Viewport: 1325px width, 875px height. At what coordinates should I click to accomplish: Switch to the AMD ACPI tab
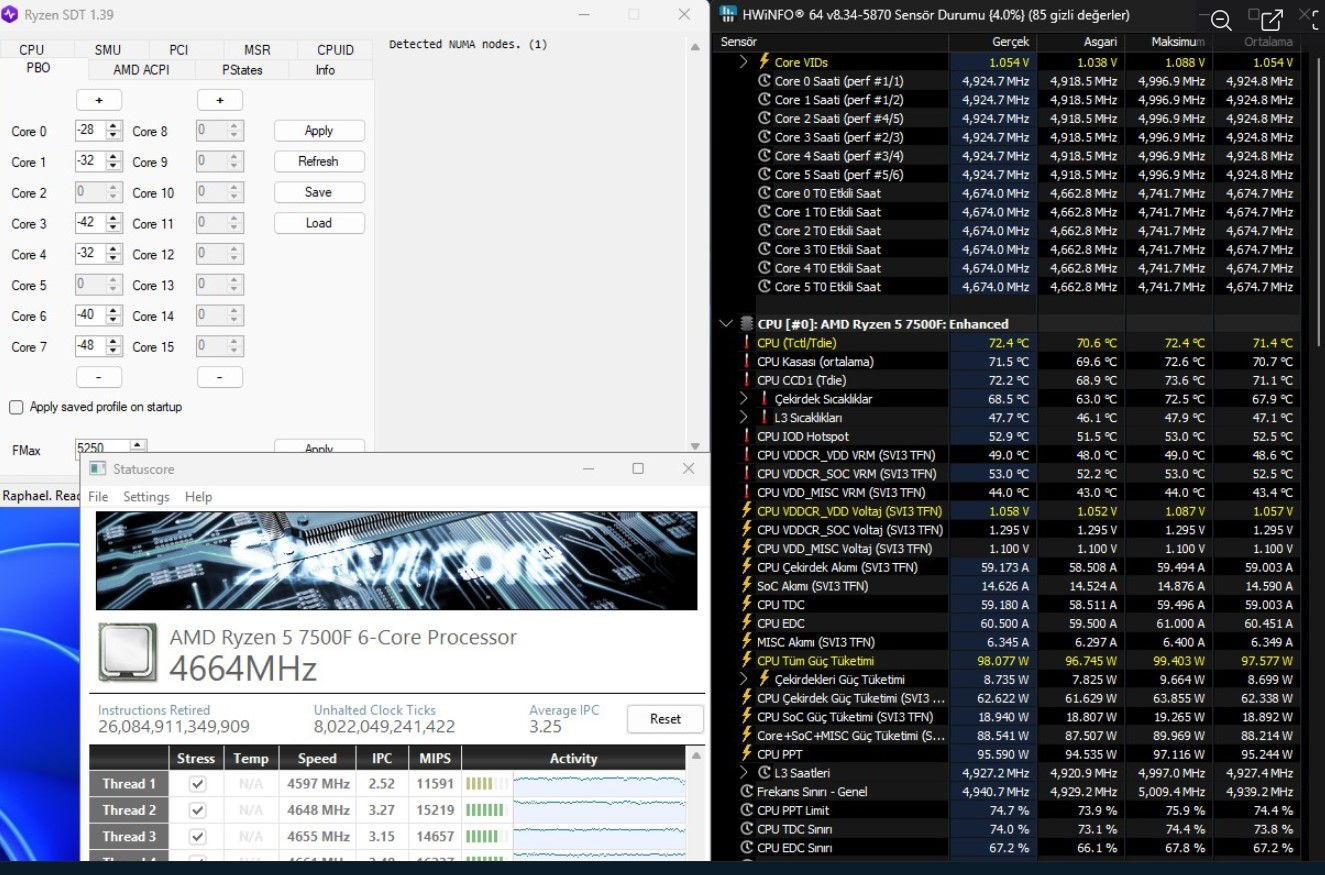click(x=141, y=70)
